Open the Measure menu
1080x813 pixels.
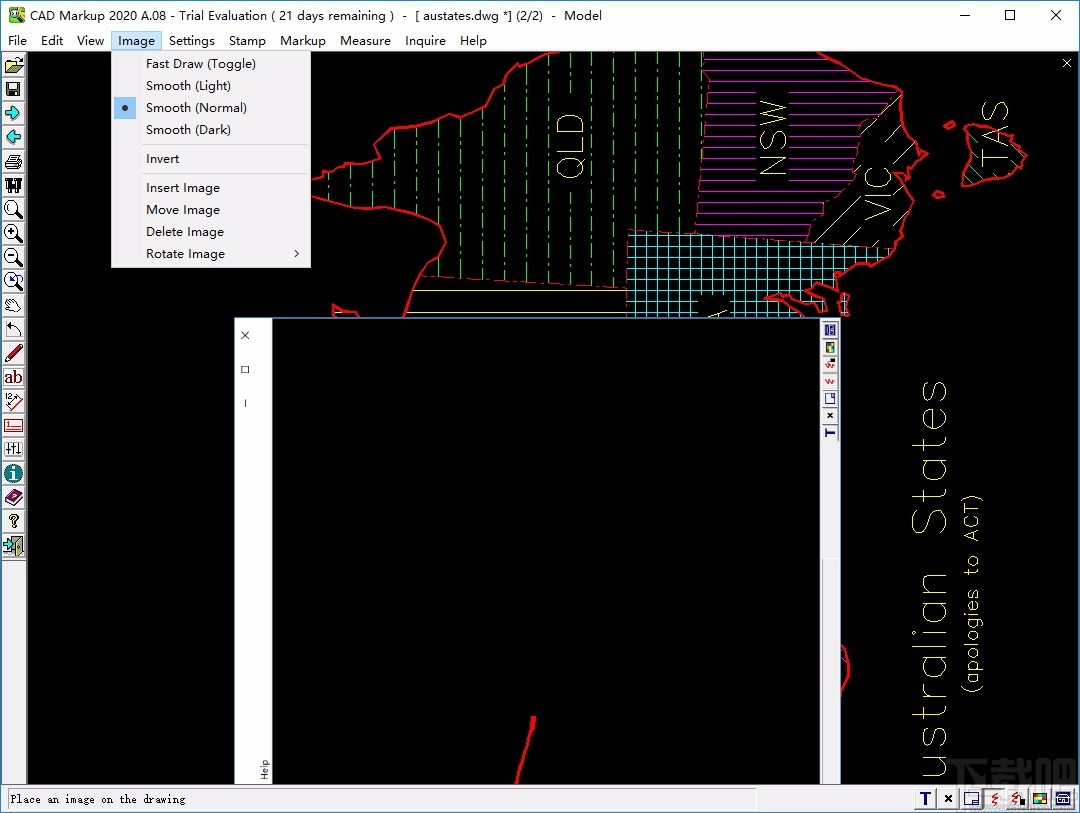click(x=365, y=40)
